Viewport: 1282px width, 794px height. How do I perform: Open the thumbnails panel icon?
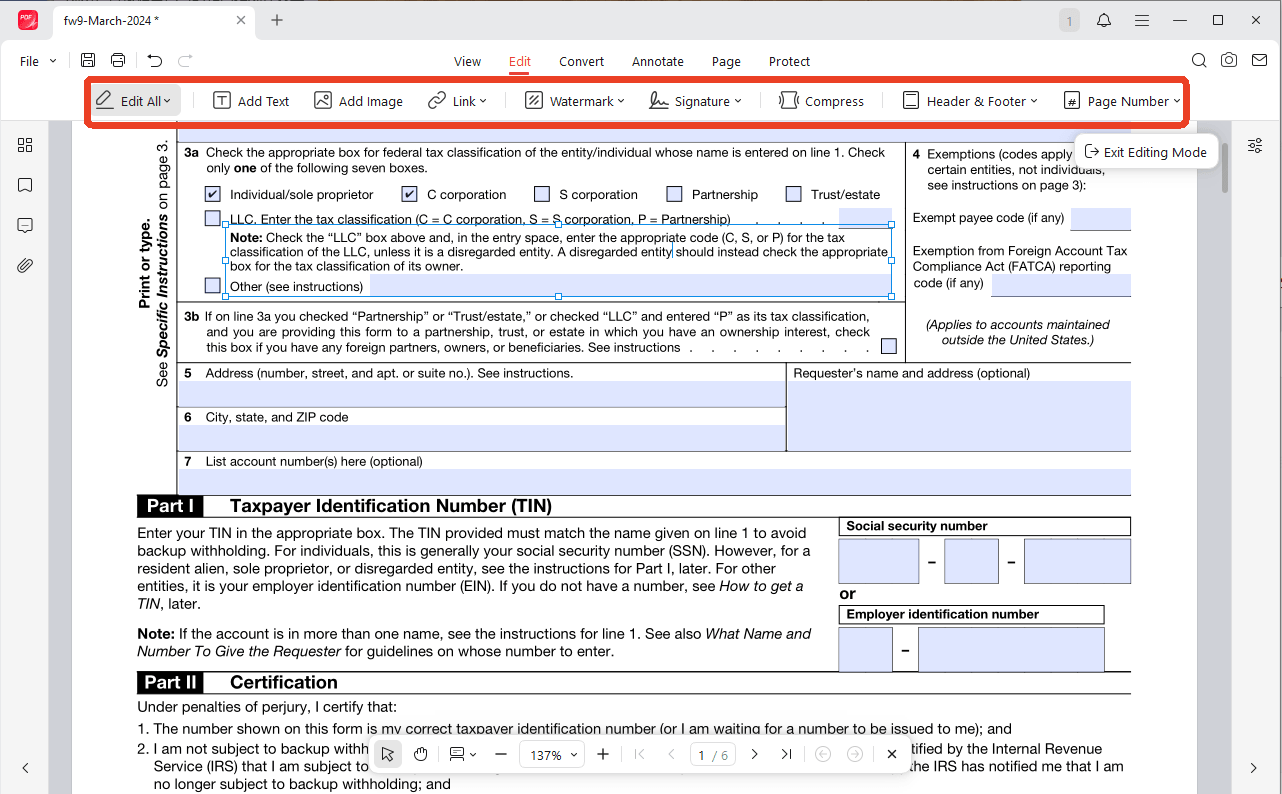point(25,145)
